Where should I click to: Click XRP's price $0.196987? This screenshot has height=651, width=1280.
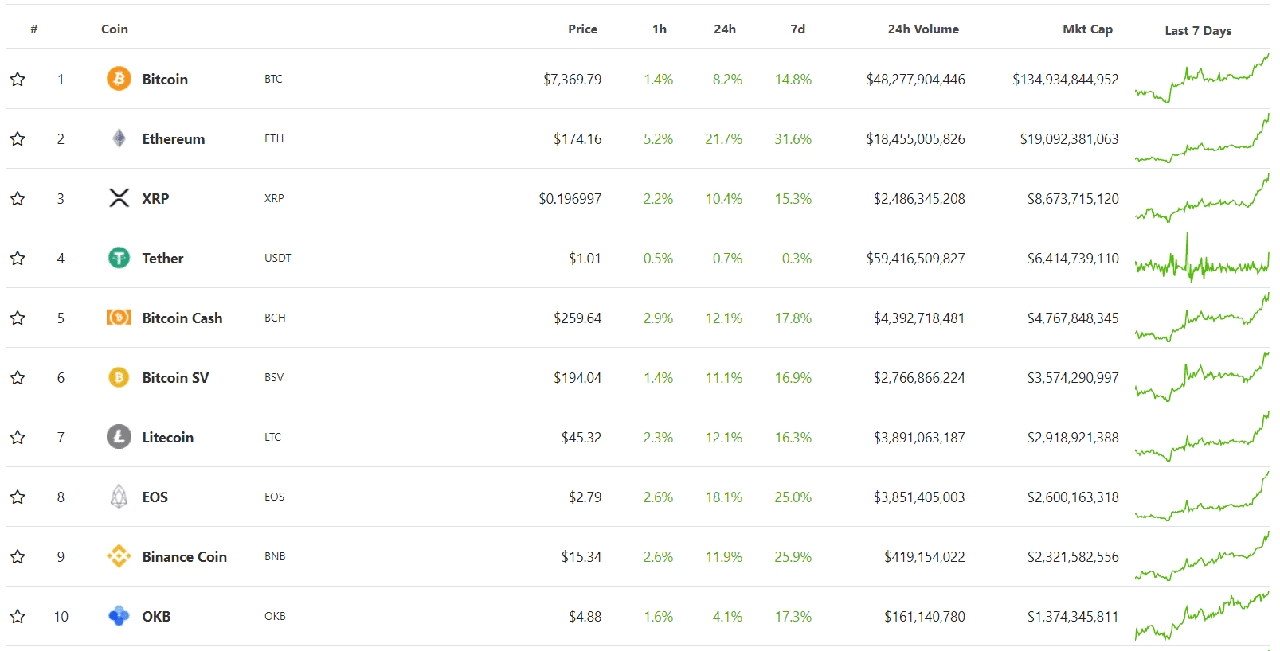pyautogui.click(x=570, y=198)
